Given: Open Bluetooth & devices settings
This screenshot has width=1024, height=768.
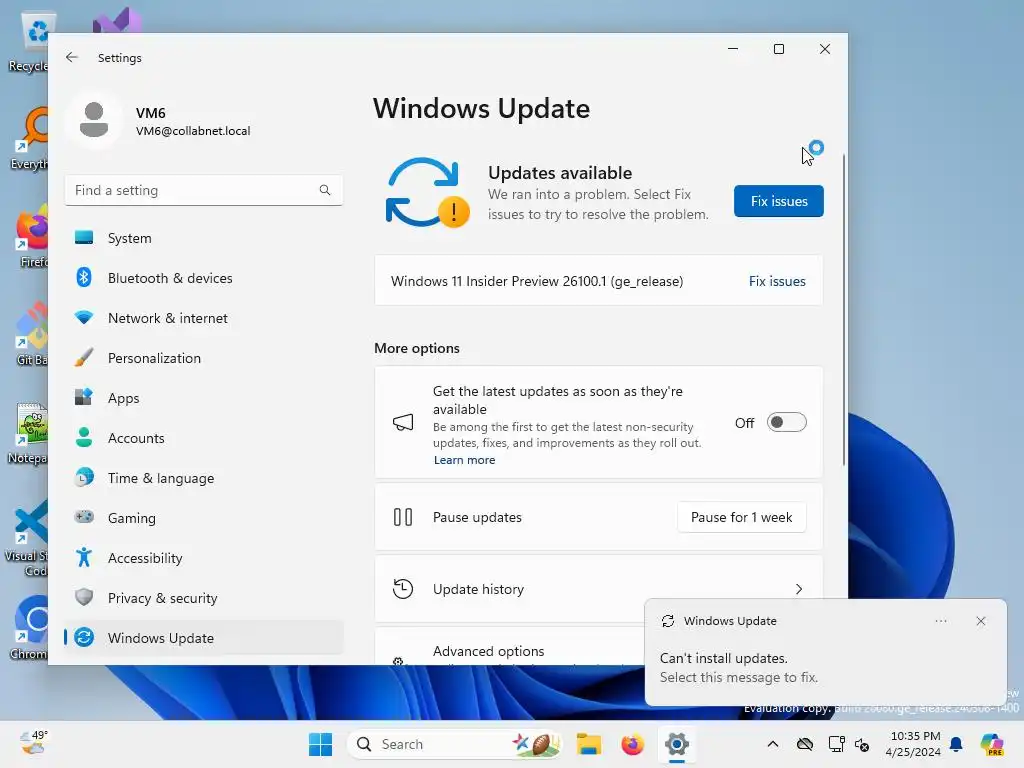Looking at the screenshot, I should click(x=204, y=278).
